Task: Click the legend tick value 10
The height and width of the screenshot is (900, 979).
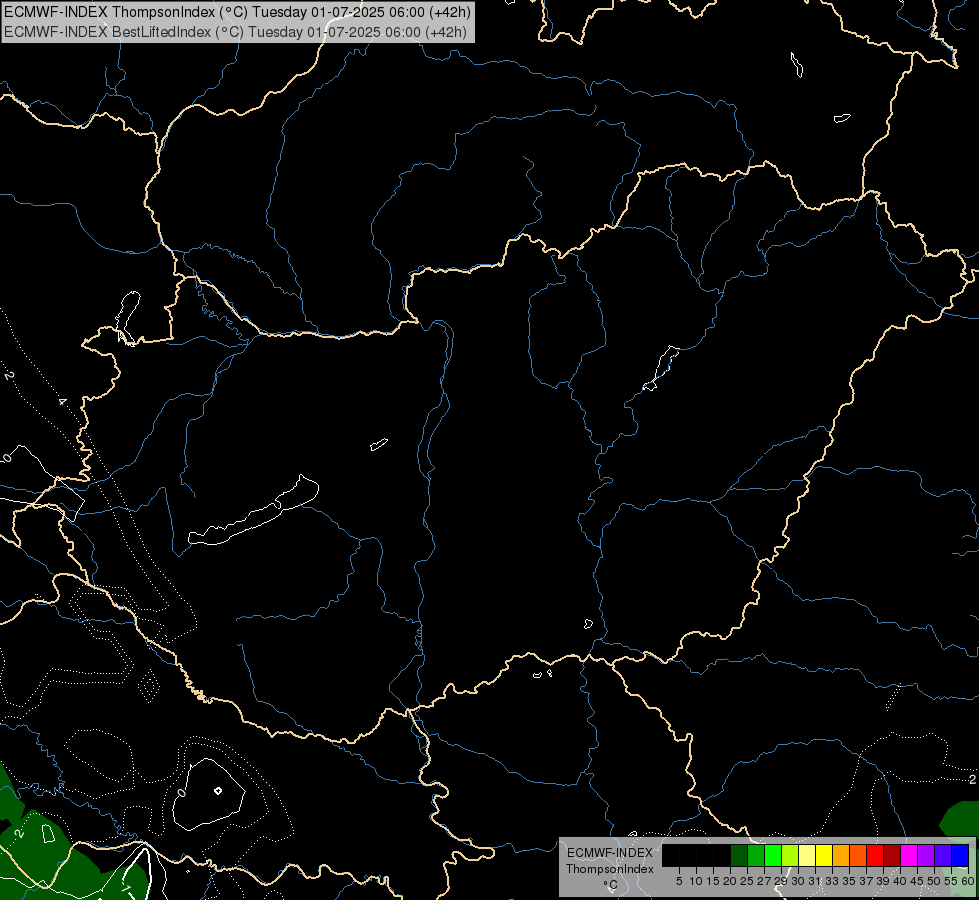Action: click(696, 881)
